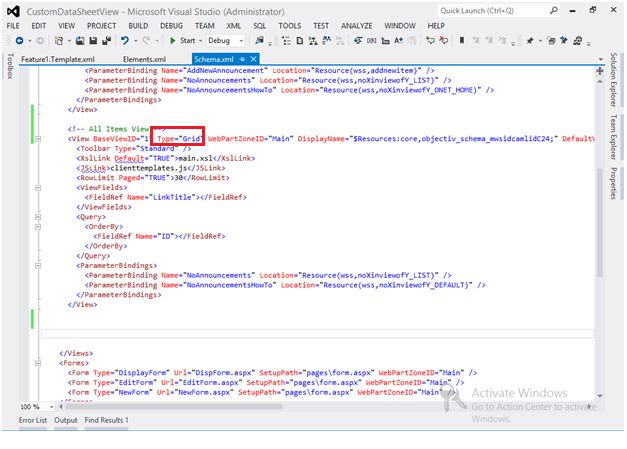Open the Undo history dropdown arrow

[136, 41]
